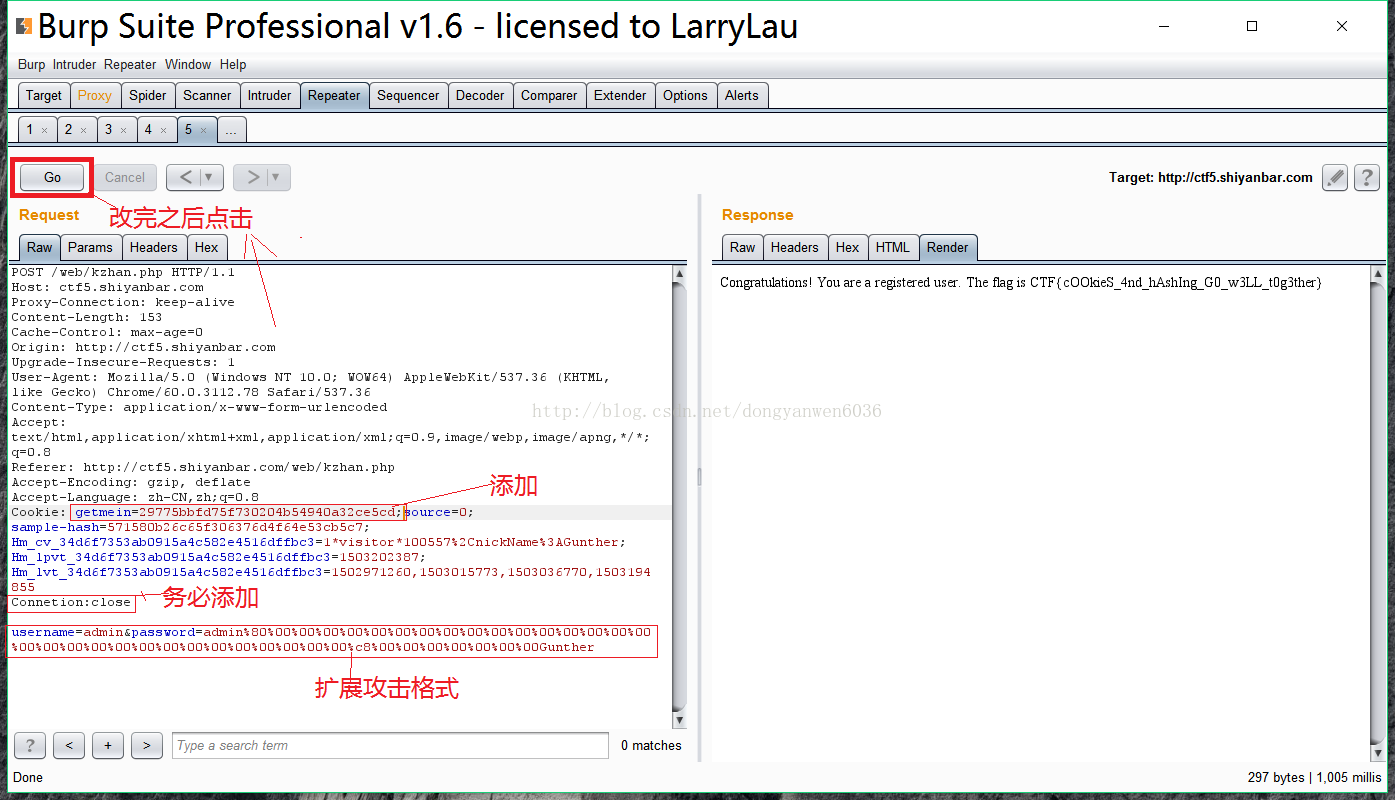Click the 'Content-Length: 153' line
The width and height of the screenshot is (1395, 800).
pos(87,317)
